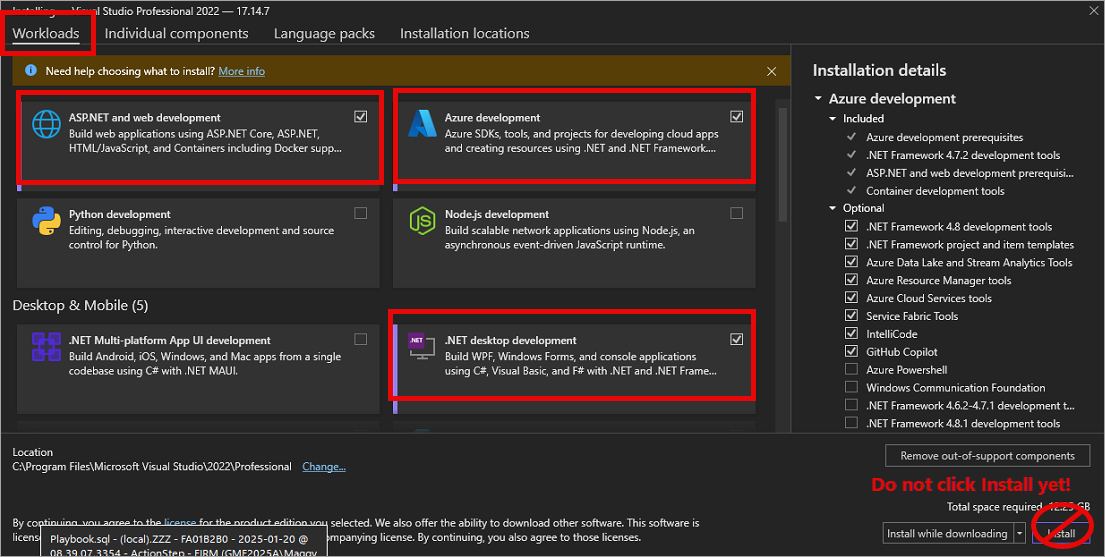Image resolution: width=1105 pixels, height=557 pixels.
Task: Click the Azure development logo icon
Action: tap(422, 124)
